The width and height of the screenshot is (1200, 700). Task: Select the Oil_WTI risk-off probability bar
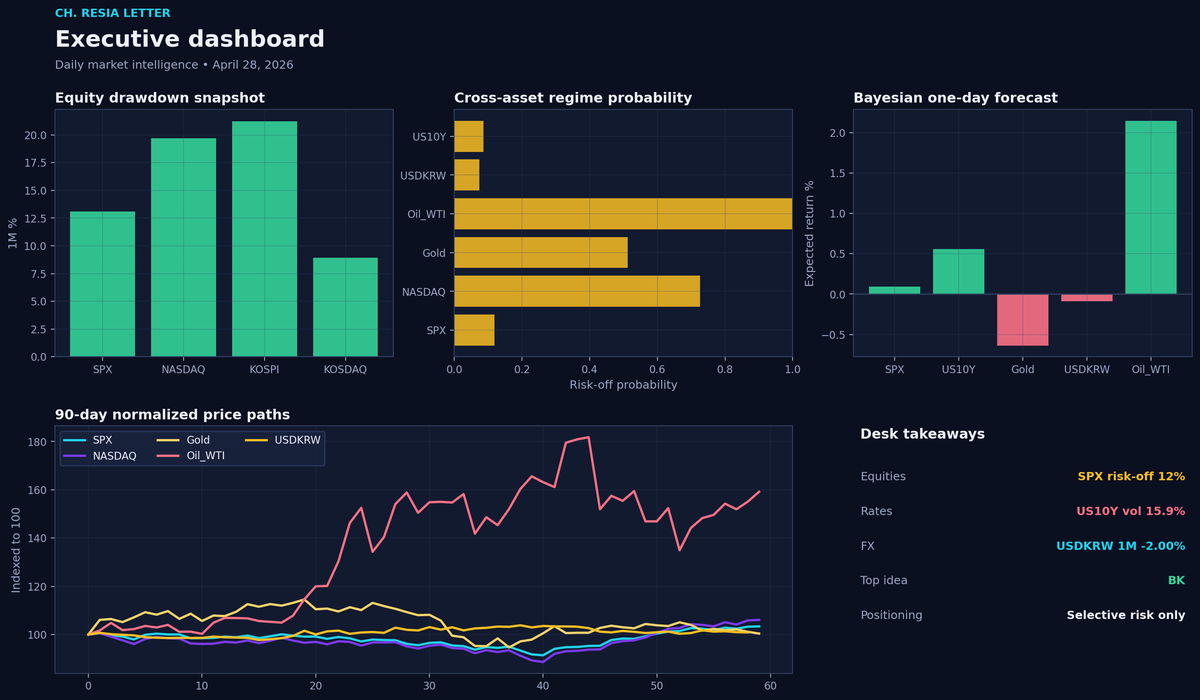pos(623,214)
